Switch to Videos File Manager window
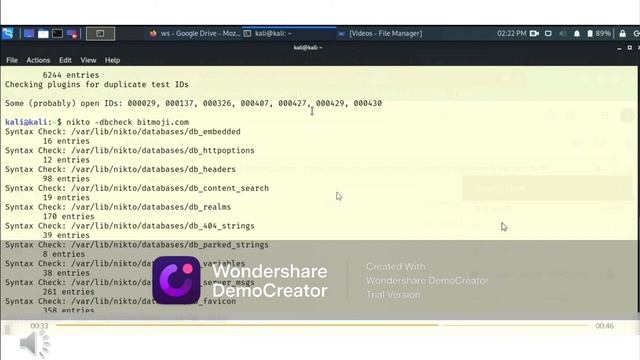Image resolution: width=640 pixels, height=360 pixels. (380, 33)
